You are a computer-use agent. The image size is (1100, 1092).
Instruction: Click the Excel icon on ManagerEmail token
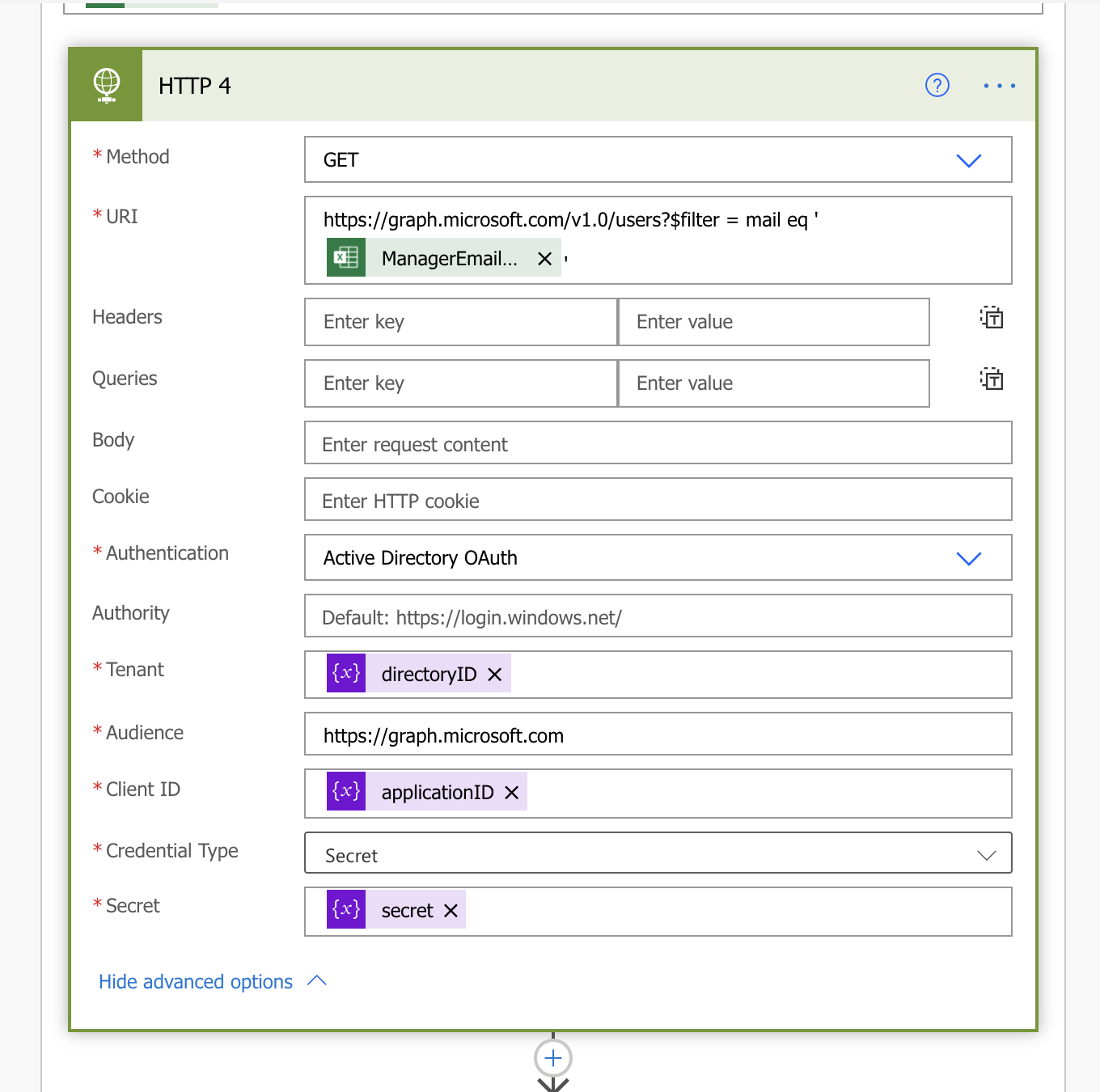pyautogui.click(x=345, y=257)
